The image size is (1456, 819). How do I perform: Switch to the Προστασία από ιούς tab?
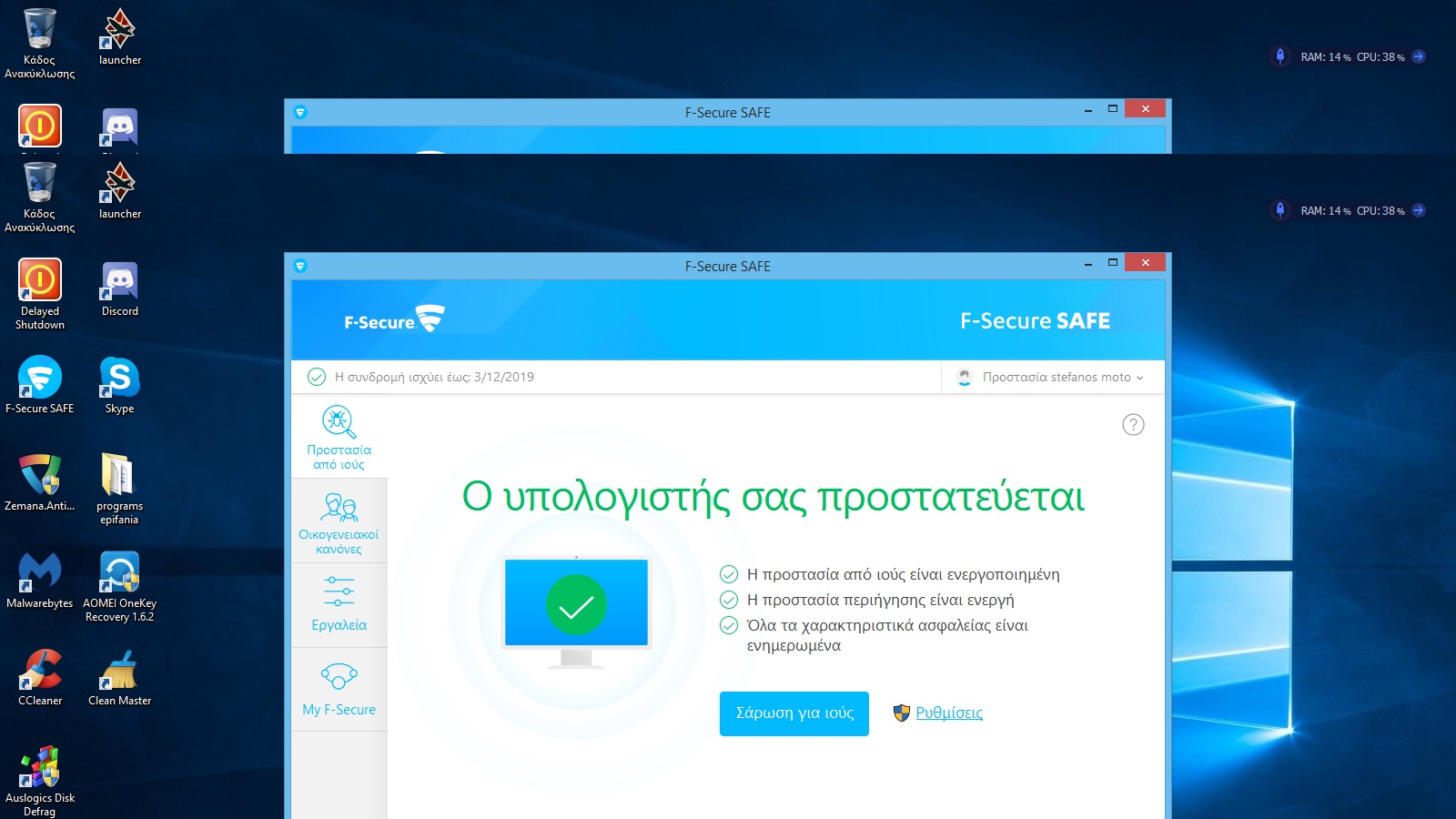(x=339, y=437)
